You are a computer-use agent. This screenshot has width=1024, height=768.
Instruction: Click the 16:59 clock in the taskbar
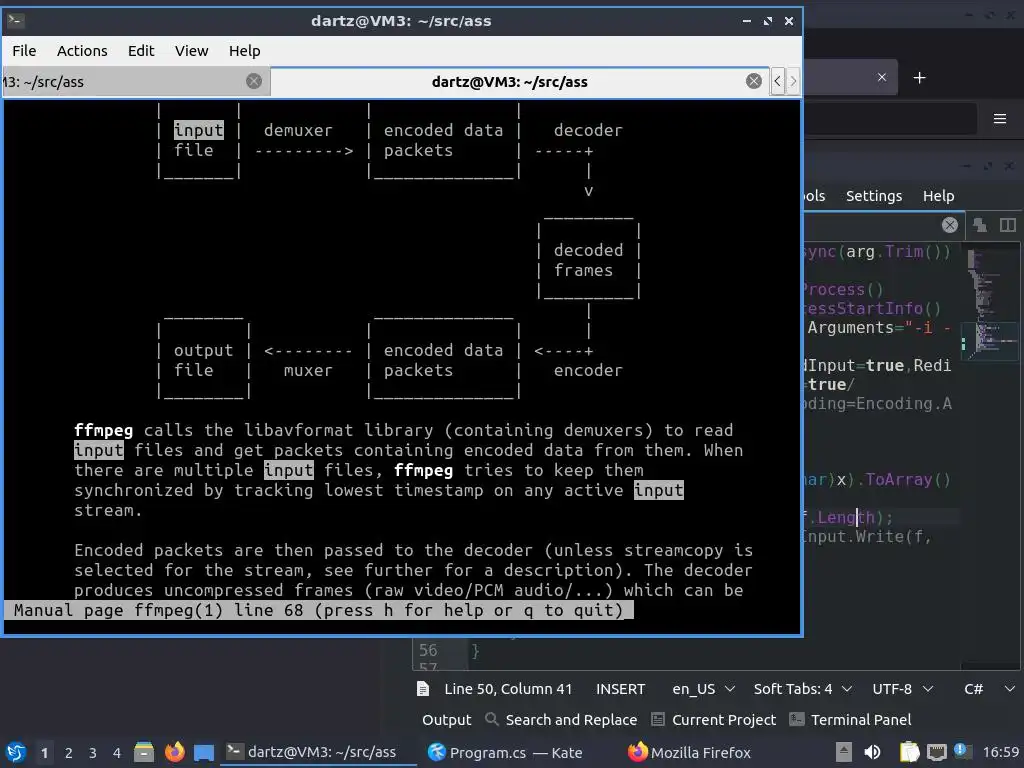[1000, 752]
